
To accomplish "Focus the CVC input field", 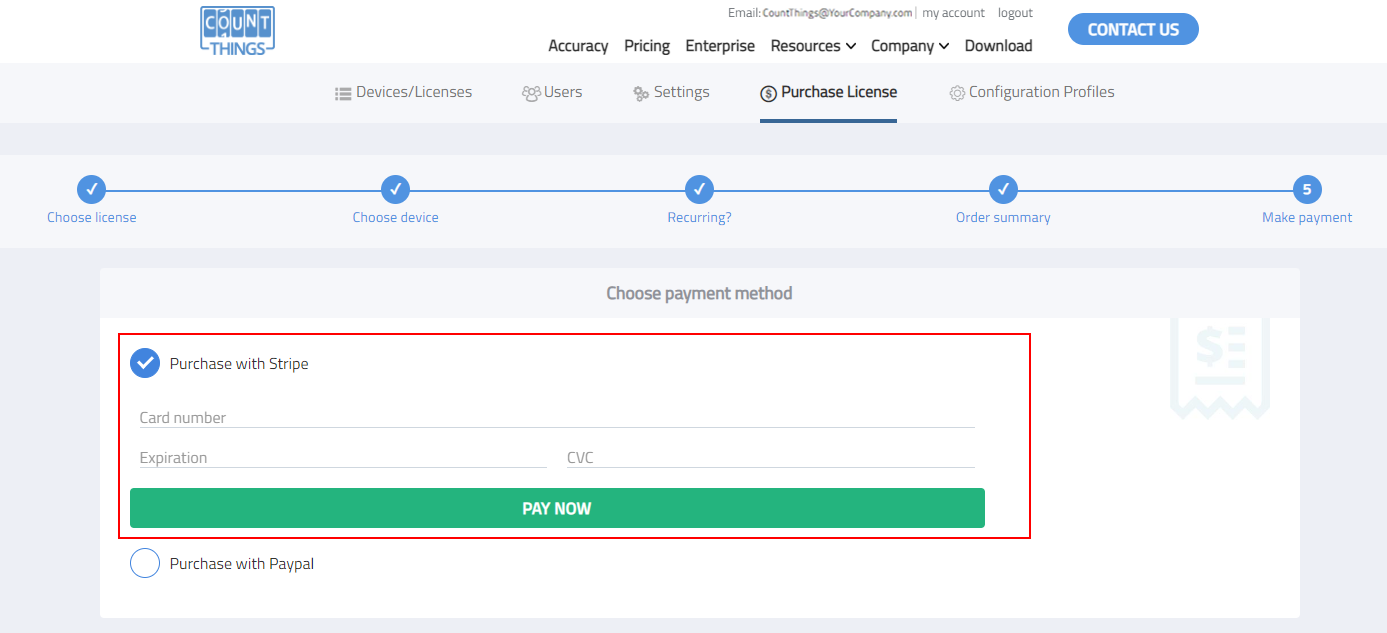I will point(770,458).
